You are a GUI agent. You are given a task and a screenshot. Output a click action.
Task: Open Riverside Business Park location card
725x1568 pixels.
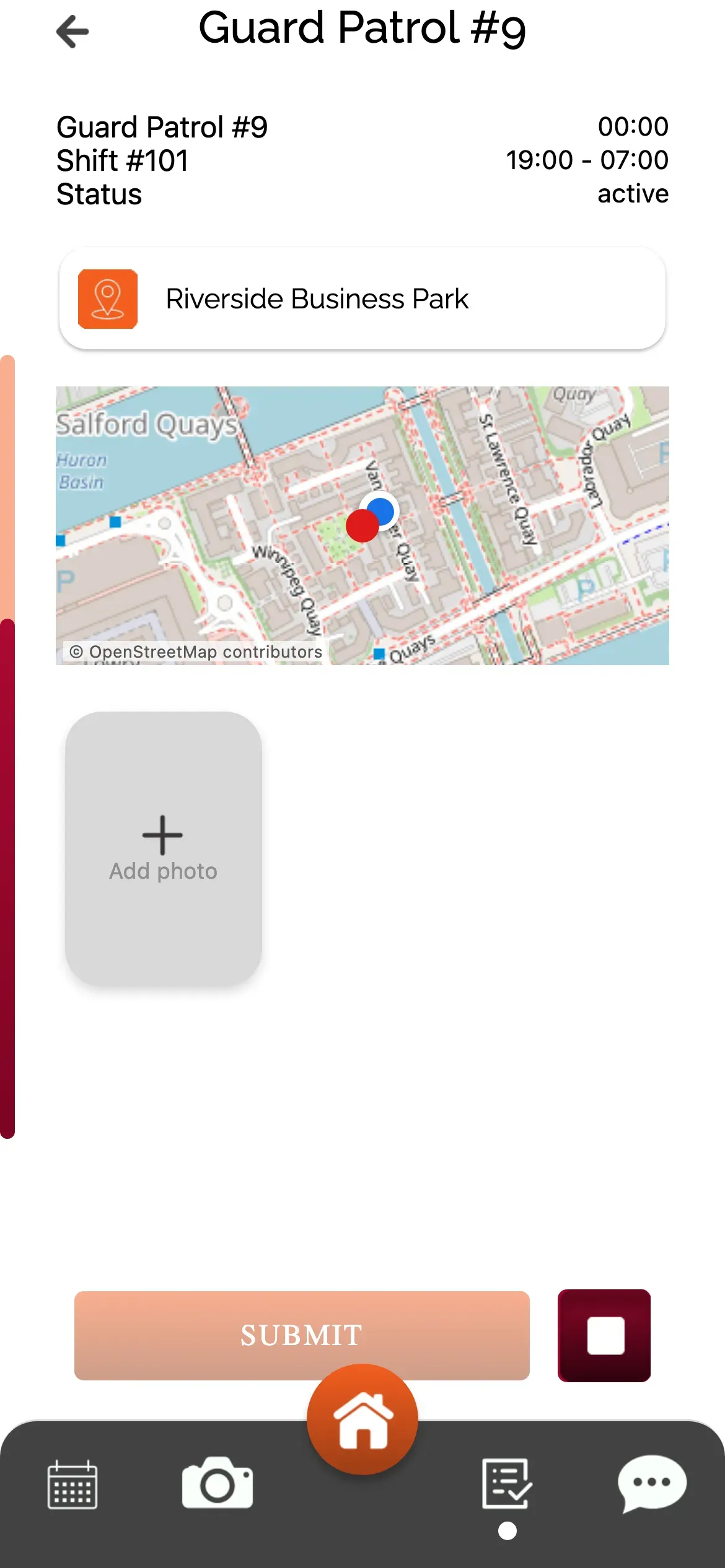tap(362, 299)
